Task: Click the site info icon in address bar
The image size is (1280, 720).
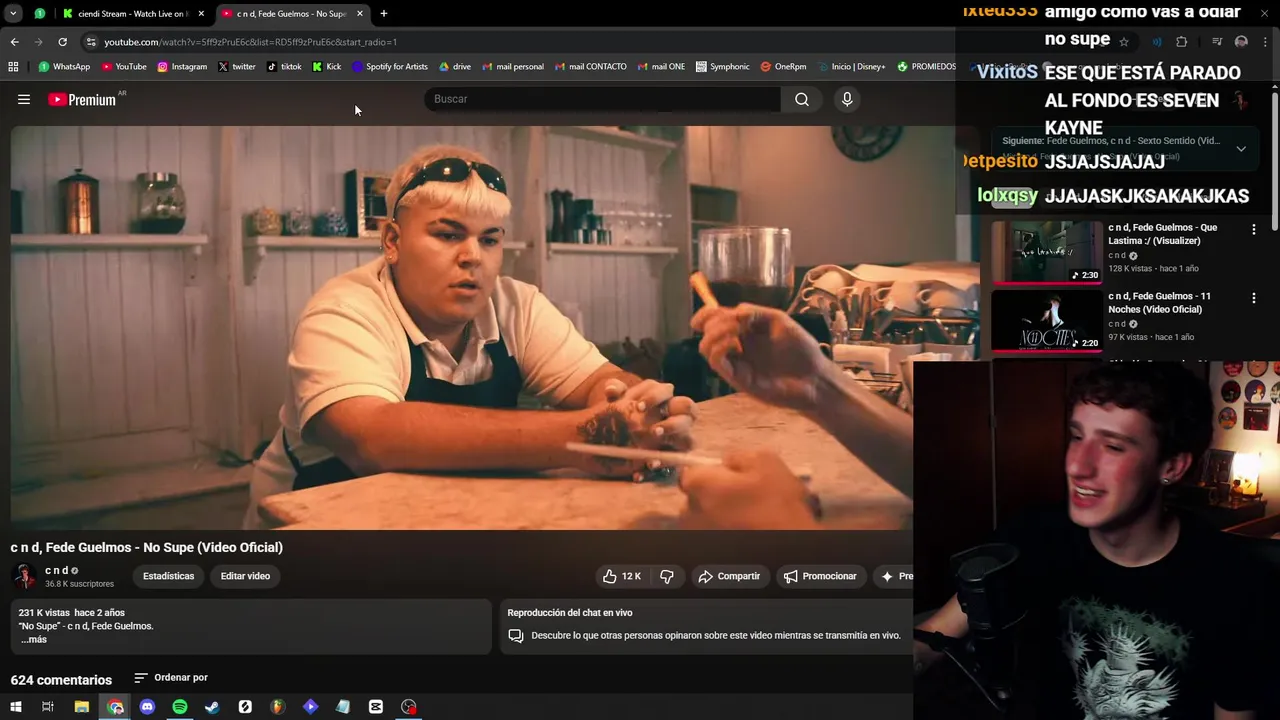Action: (x=91, y=42)
